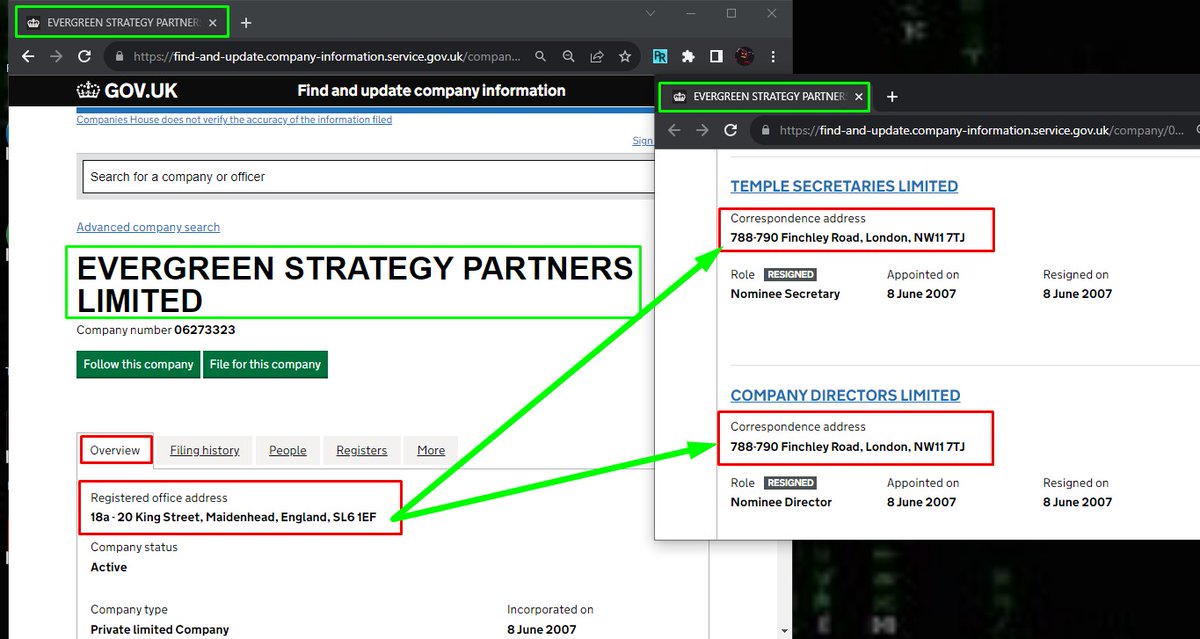Select Evergreen Strategy tab in right window
The height and width of the screenshot is (639, 1200).
coord(763,97)
